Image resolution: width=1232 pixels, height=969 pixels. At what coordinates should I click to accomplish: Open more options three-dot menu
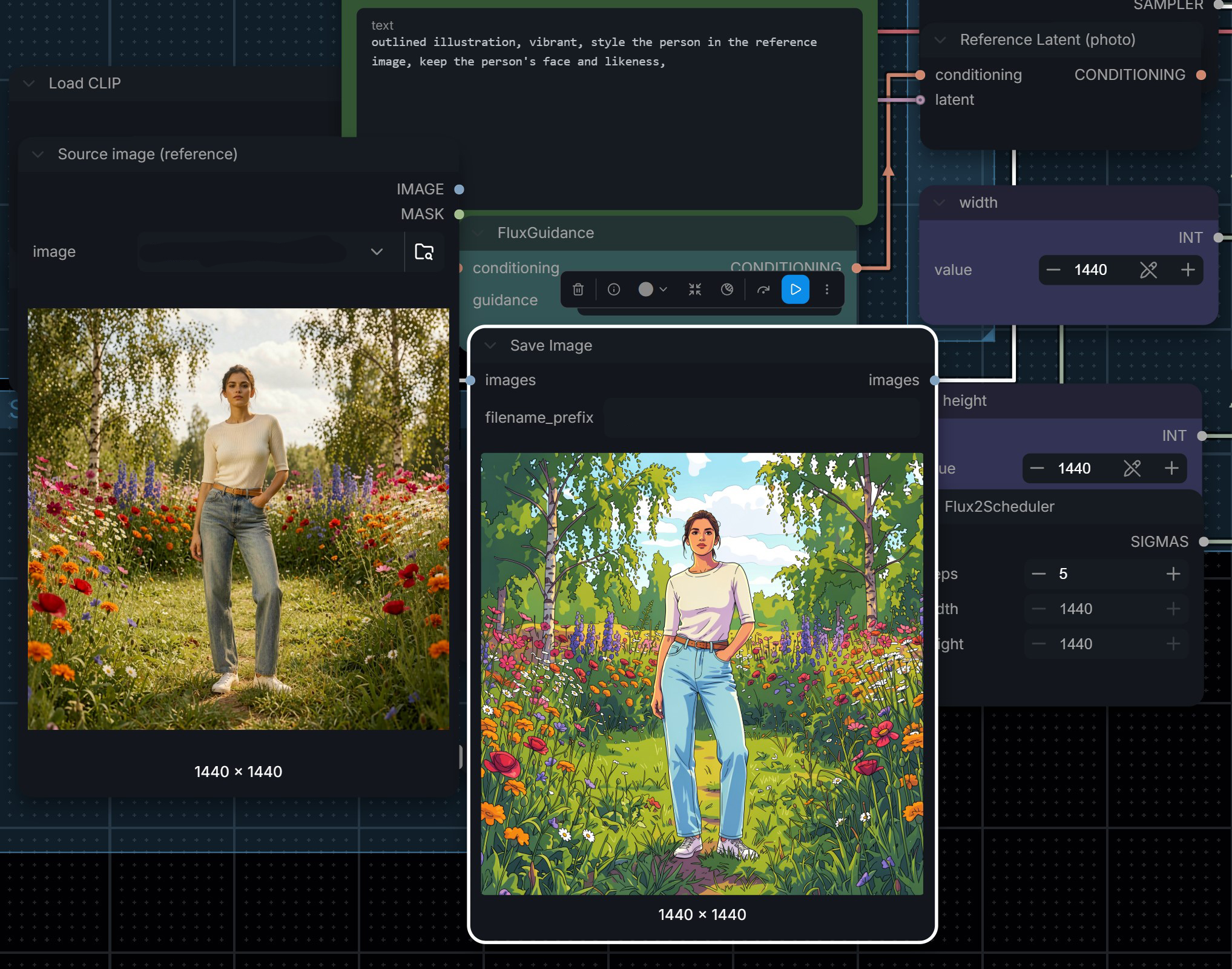click(x=827, y=289)
